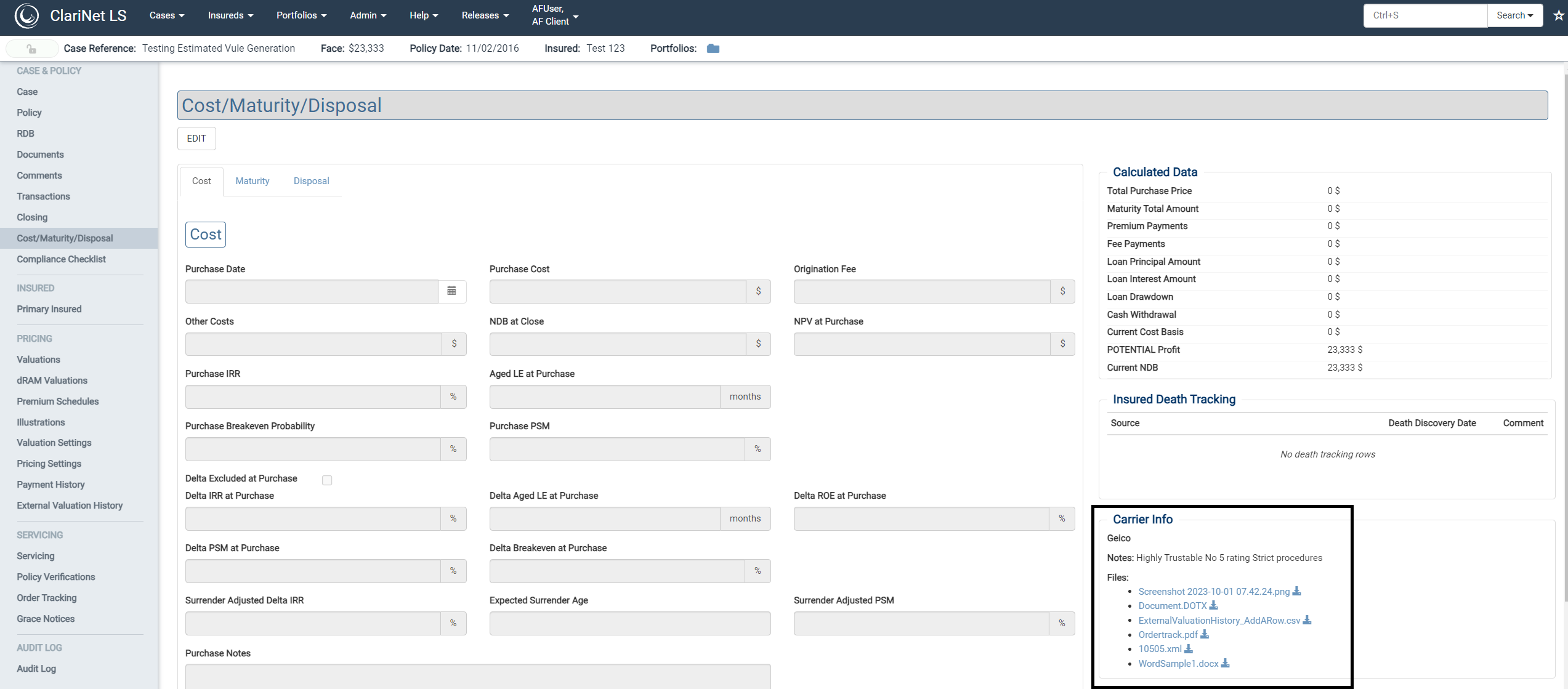Screen dimensions: 1568x689
Task: Open Documents in the sidebar
Action: tap(40, 155)
